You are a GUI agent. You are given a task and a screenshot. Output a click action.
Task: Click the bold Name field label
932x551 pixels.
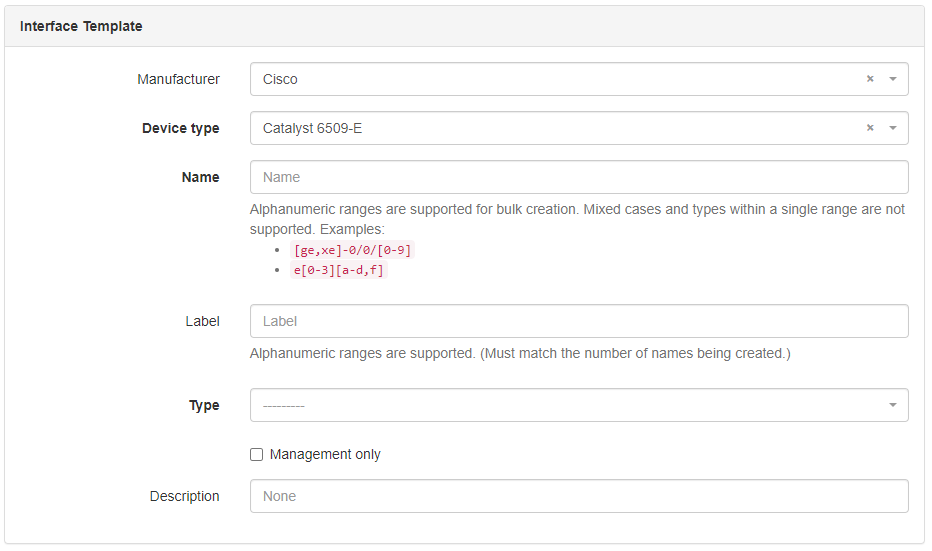point(200,177)
